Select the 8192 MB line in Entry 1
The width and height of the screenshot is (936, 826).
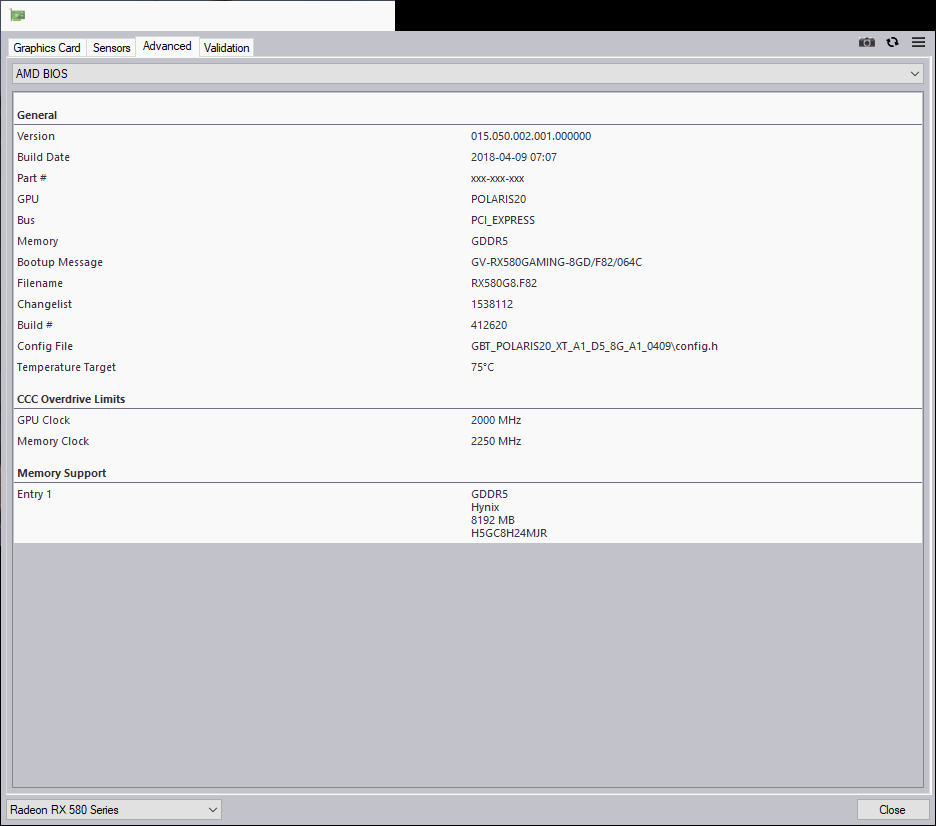(492, 520)
